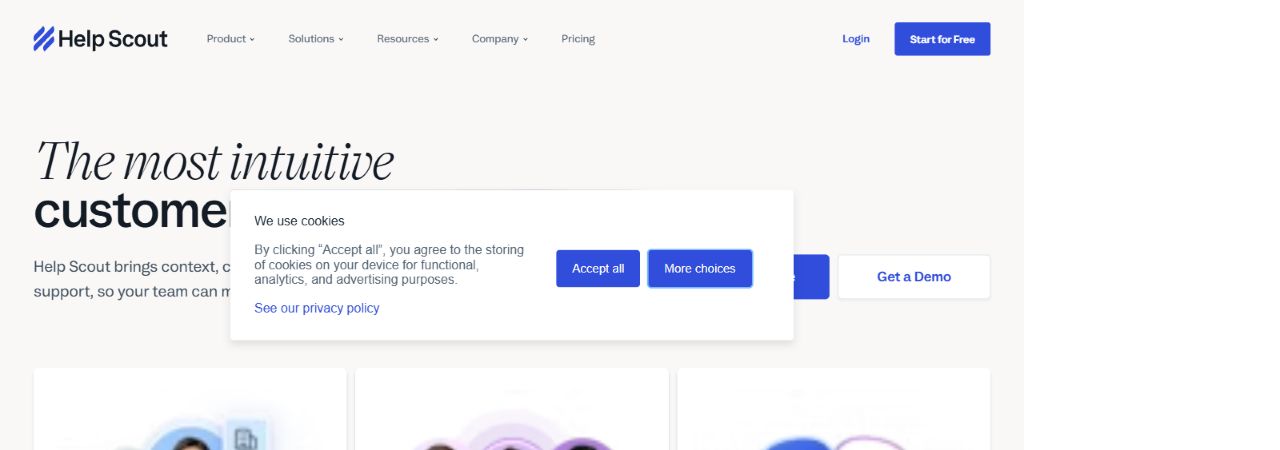Accept all cookies
The height and width of the screenshot is (450, 1280).
click(598, 269)
